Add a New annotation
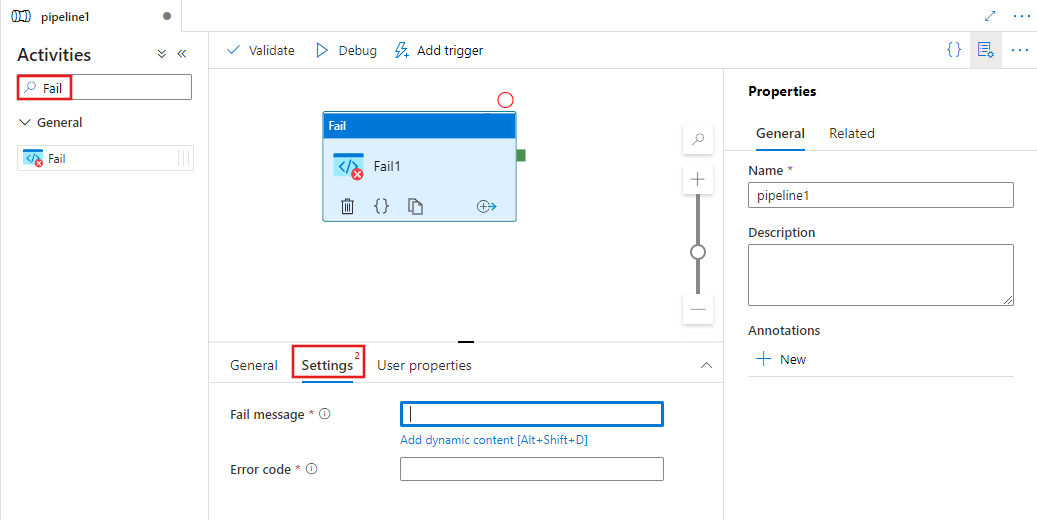1037x520 pixels. coord(781,359)
